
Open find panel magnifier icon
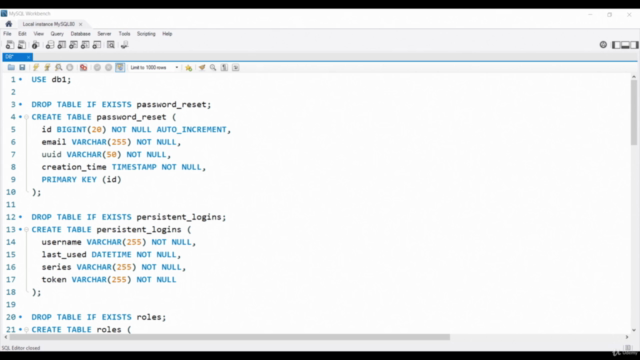(213, 67)
